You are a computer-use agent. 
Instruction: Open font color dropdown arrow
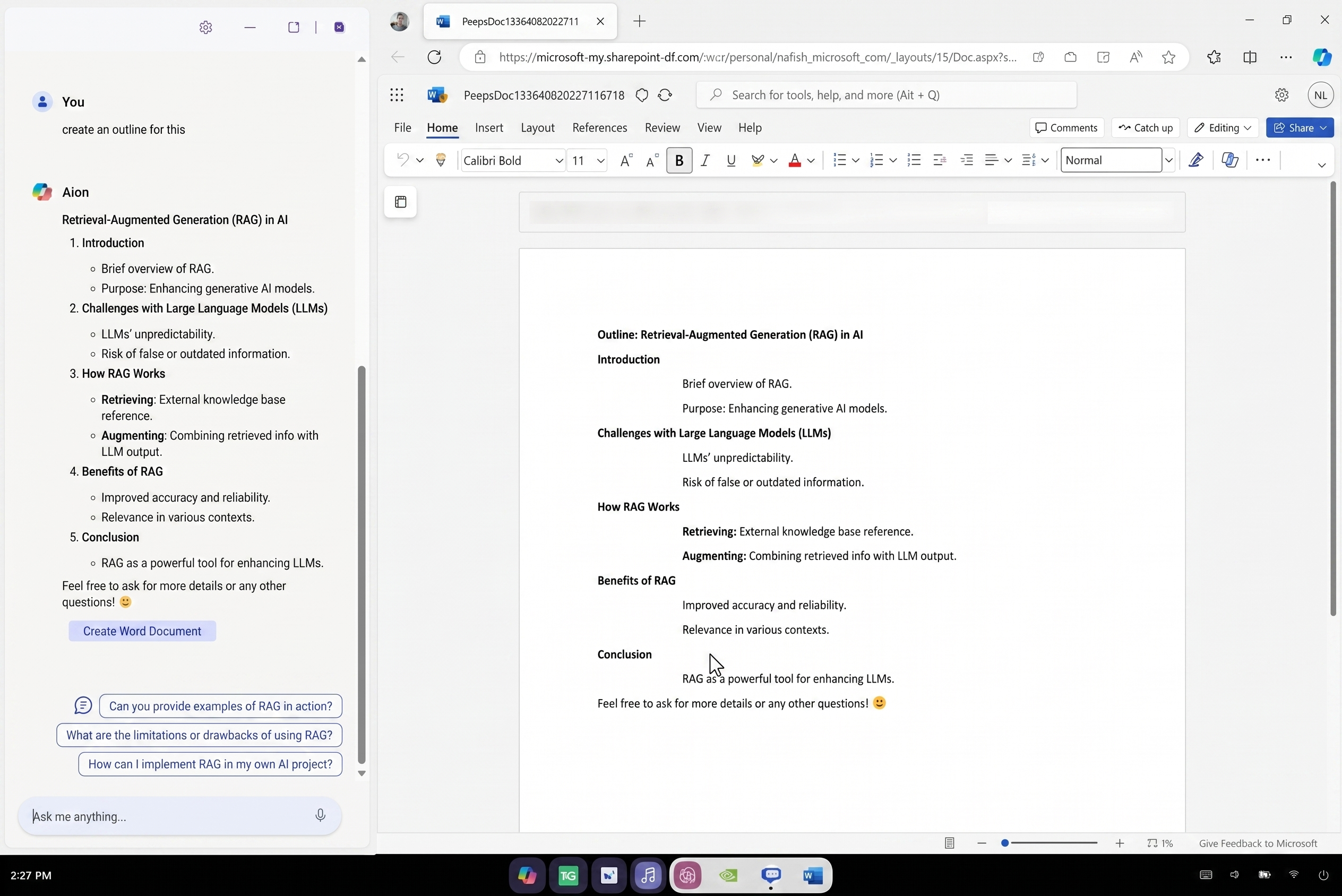click(x=811, y=161)
